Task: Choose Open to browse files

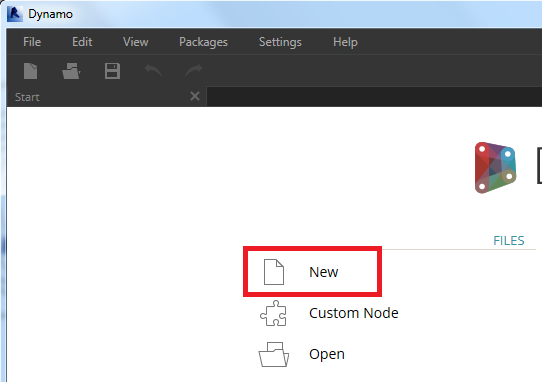Action: pos(327,354)
